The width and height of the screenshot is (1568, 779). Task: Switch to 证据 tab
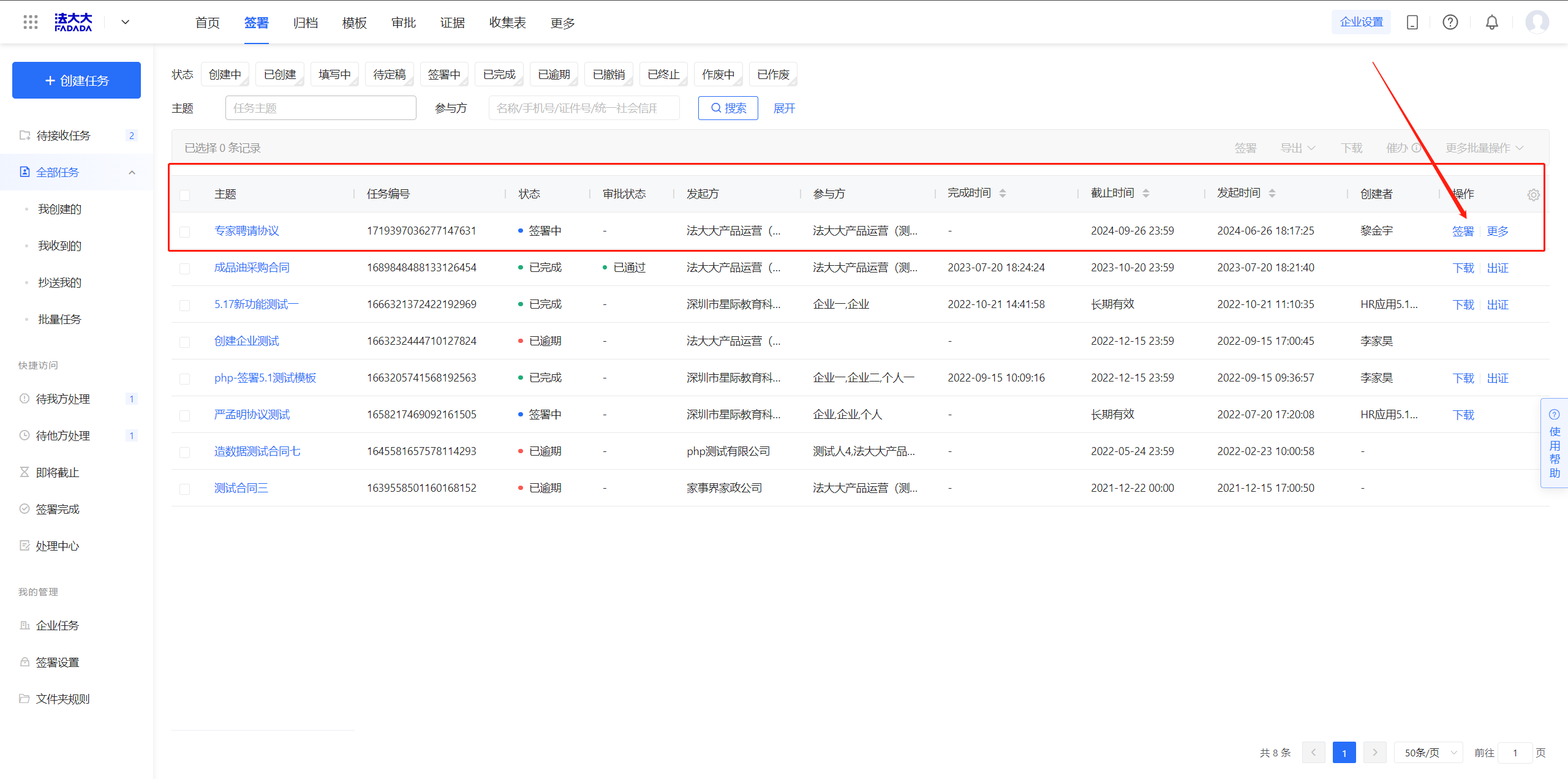click(452, 23)
